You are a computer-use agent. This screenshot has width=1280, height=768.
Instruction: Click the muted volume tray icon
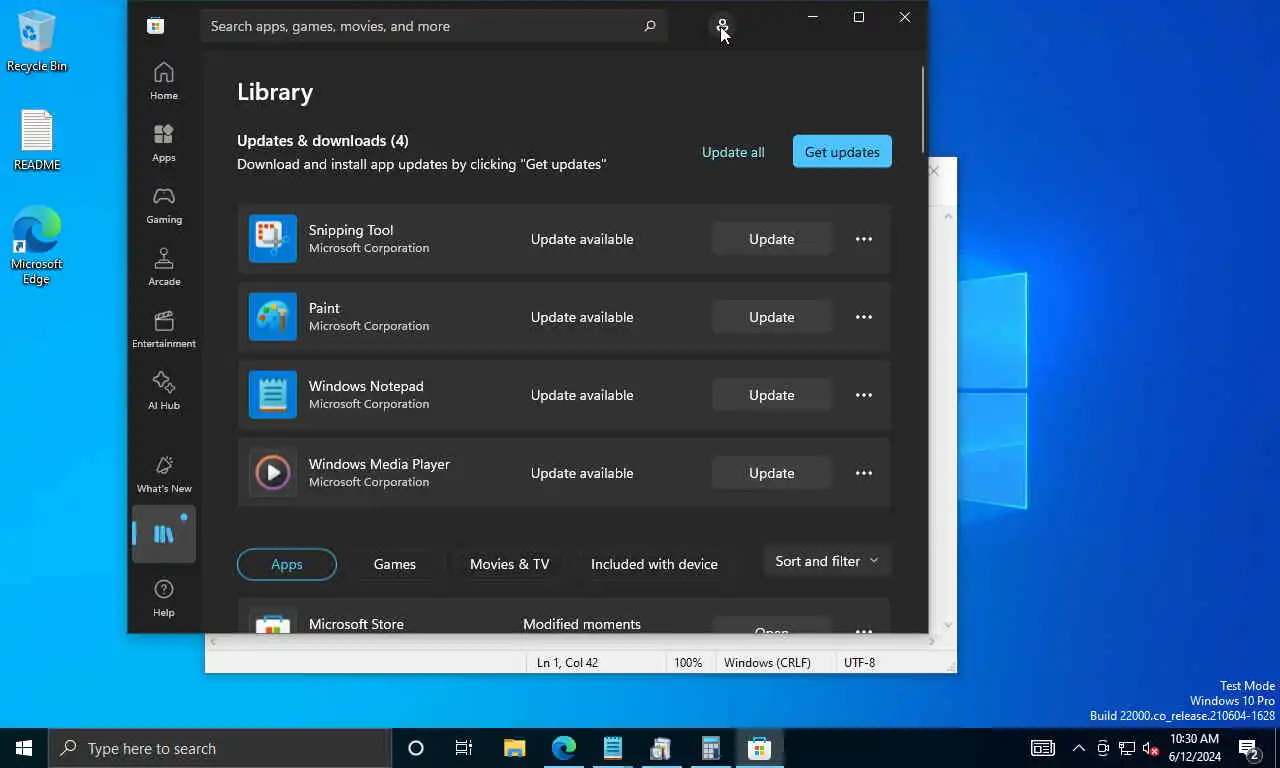[x=1151, y=748]
